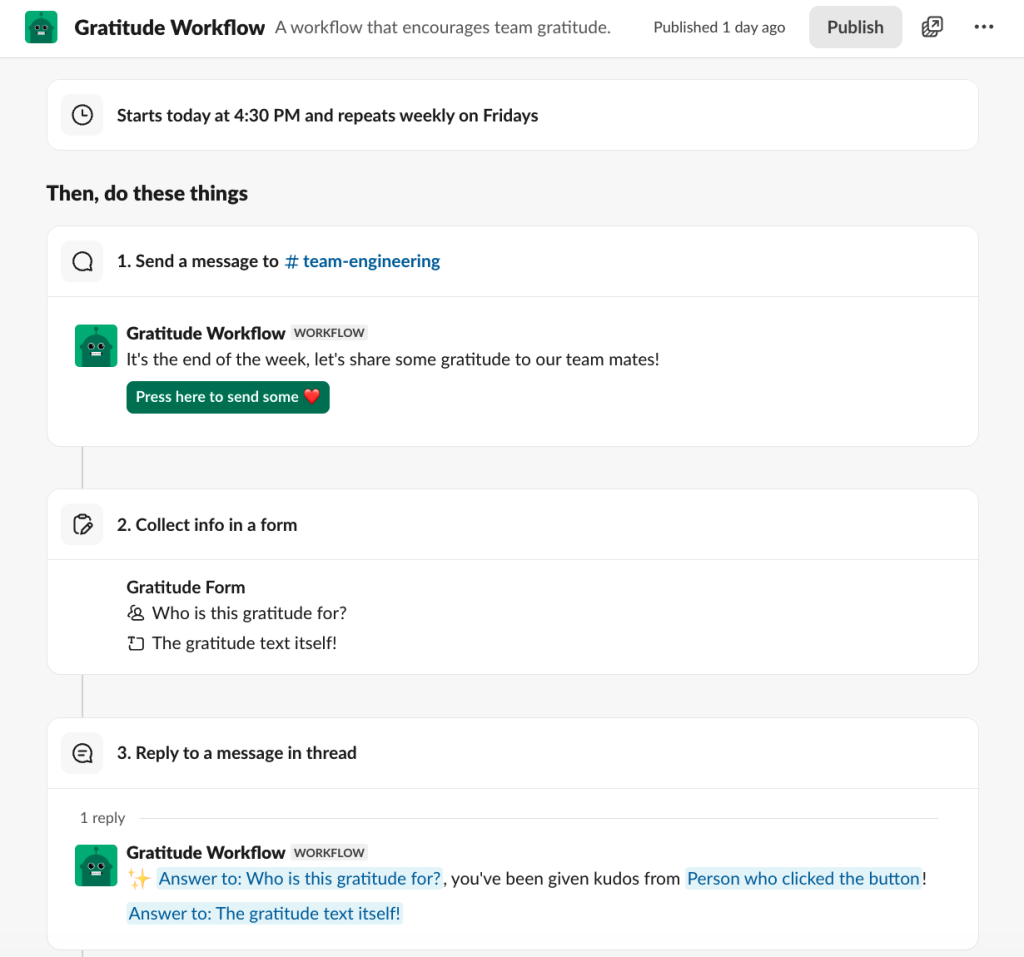Click the robot avatar in thread reply
The image size is (1024, 957).
click(x=96, y=865)
